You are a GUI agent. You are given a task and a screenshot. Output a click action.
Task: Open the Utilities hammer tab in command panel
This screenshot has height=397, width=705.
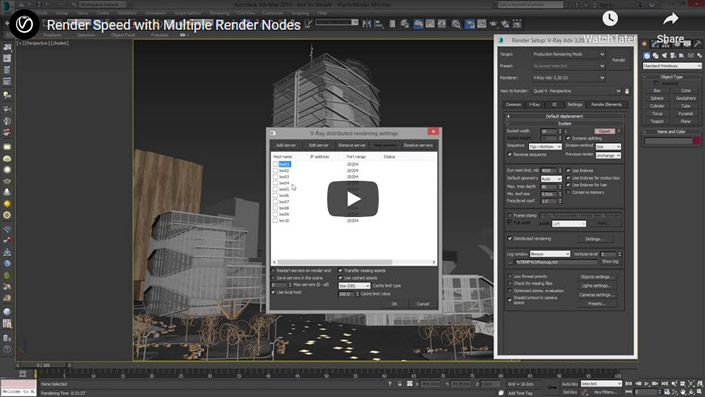(x=697, y=44)
